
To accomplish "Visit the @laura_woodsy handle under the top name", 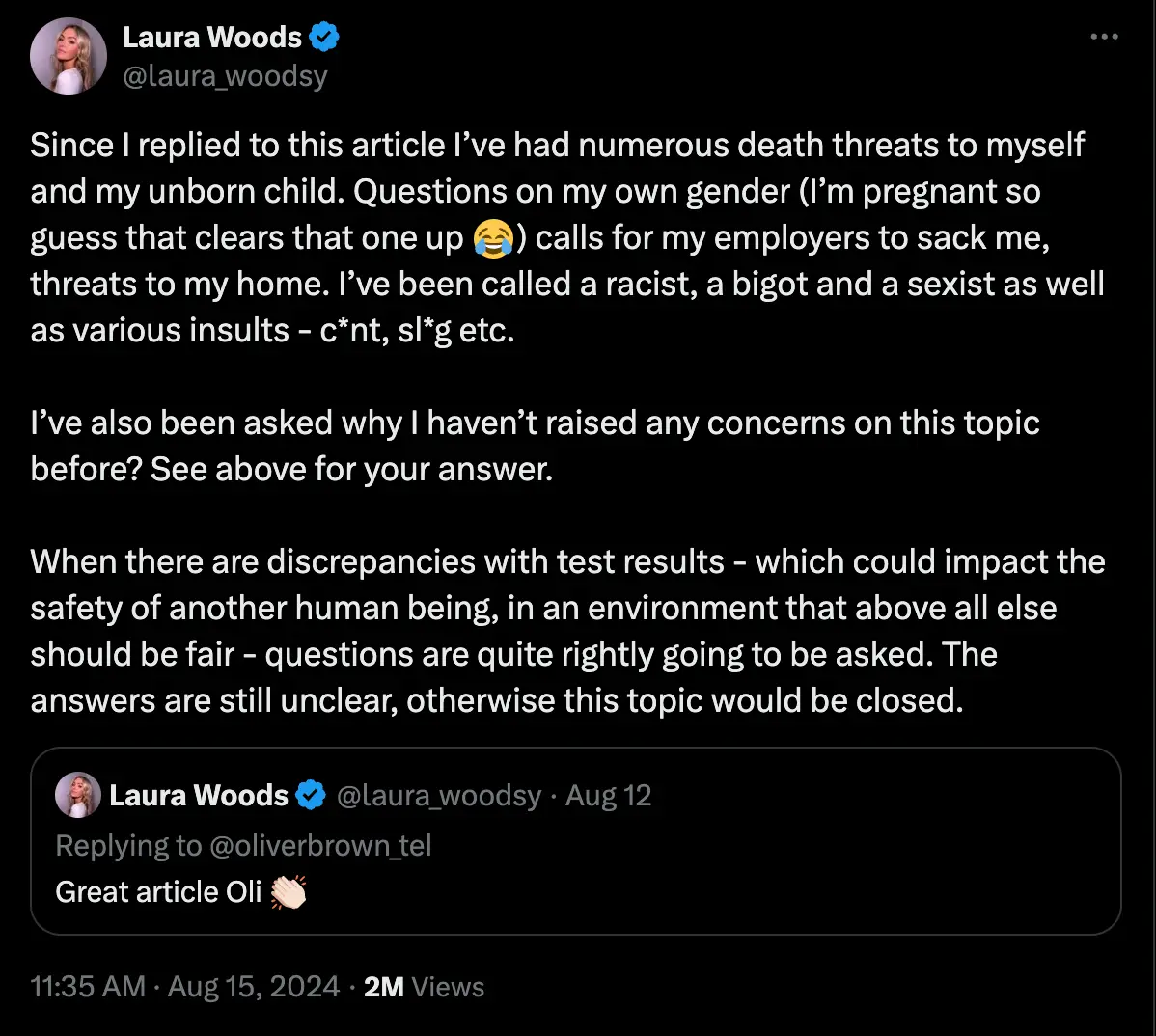I will click(x=225, y=76).
